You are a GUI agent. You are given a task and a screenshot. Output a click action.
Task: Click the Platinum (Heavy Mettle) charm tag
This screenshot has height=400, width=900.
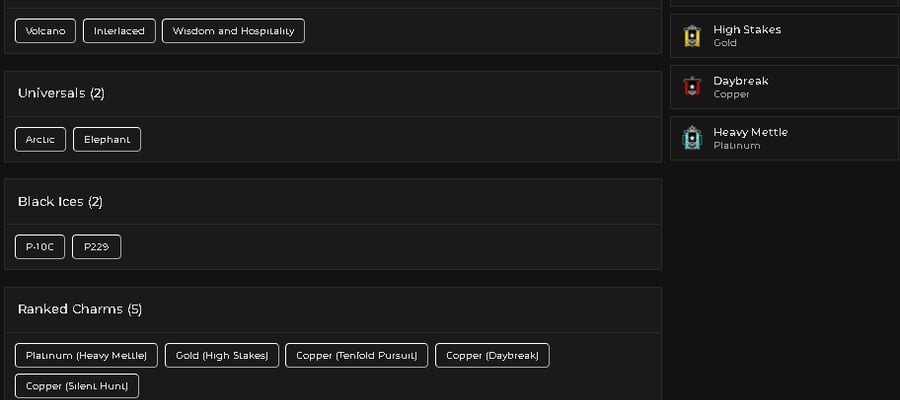pyautogui.click(x=86, y=355)
